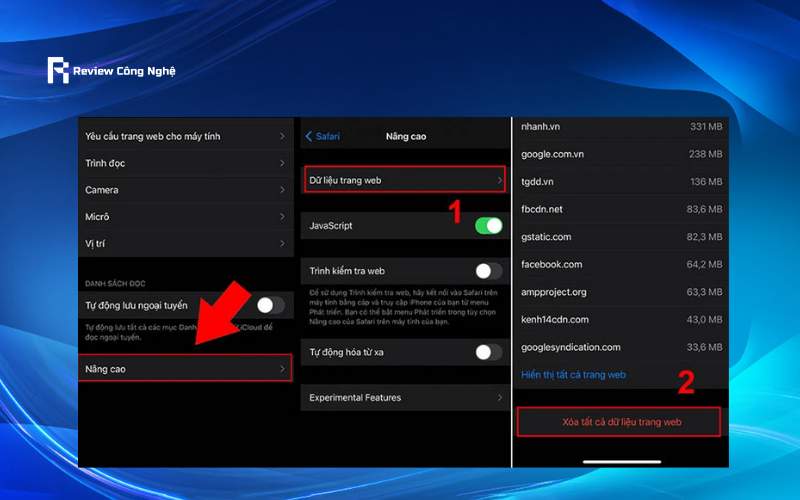Toggle Tự động lưu ngoại tuyến switch
The width and height of the screenshot is (800, 500).
point(270,305)
